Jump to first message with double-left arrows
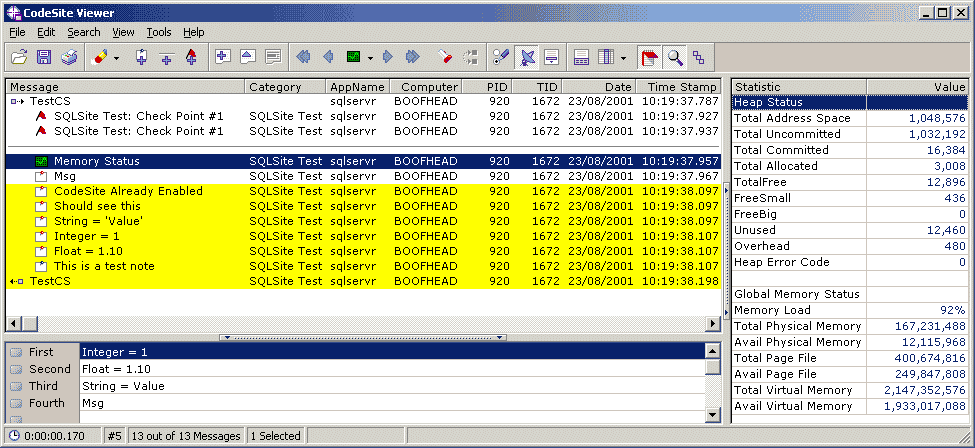Viewport: 975px width, 448px height. [303, 57]
